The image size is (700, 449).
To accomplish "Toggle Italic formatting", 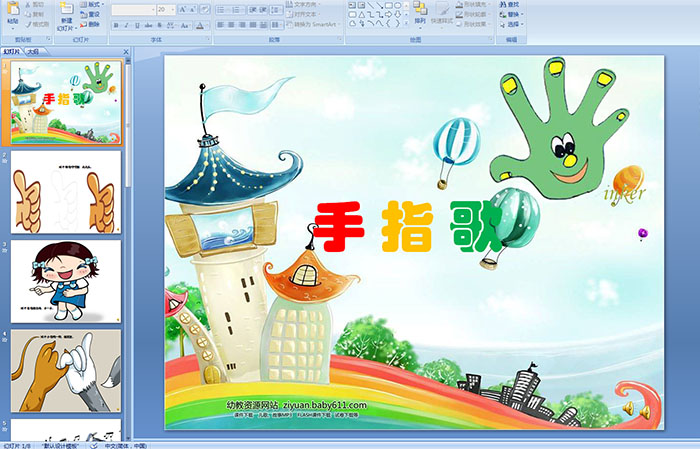I will [126, 25].
